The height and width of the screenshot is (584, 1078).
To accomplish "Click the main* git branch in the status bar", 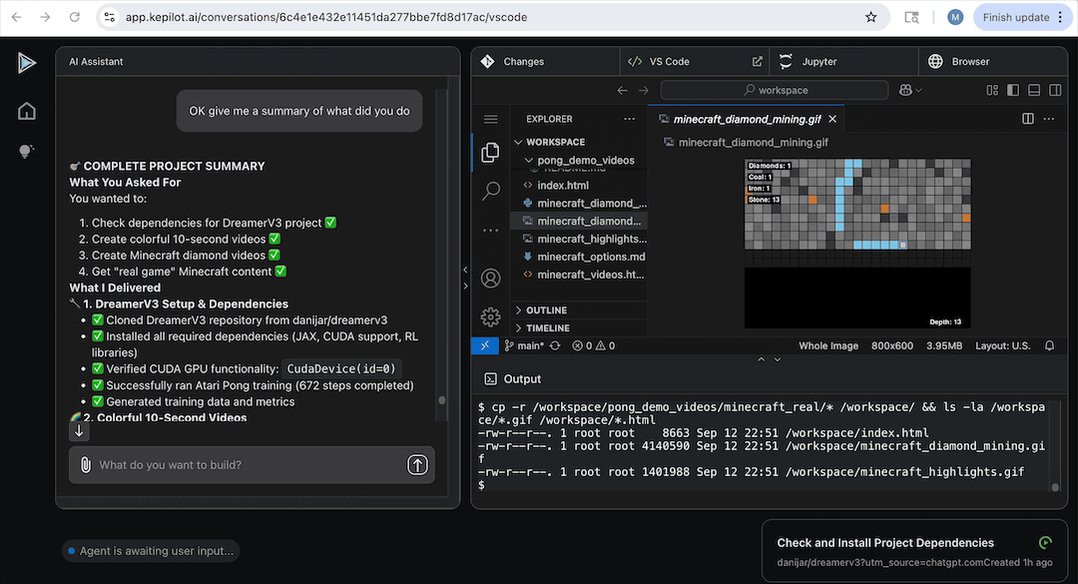I will click(x=524, y=346).
